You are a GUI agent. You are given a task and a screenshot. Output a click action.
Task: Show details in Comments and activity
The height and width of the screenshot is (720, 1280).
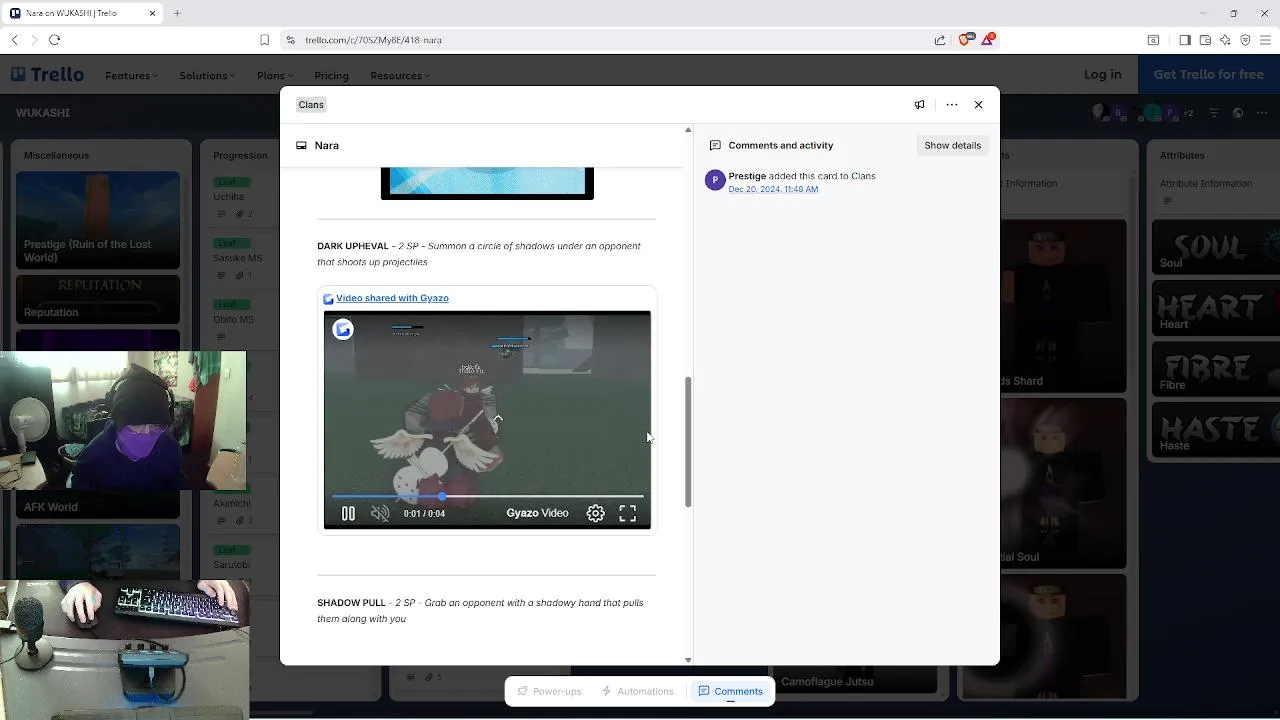coord(952,145)
